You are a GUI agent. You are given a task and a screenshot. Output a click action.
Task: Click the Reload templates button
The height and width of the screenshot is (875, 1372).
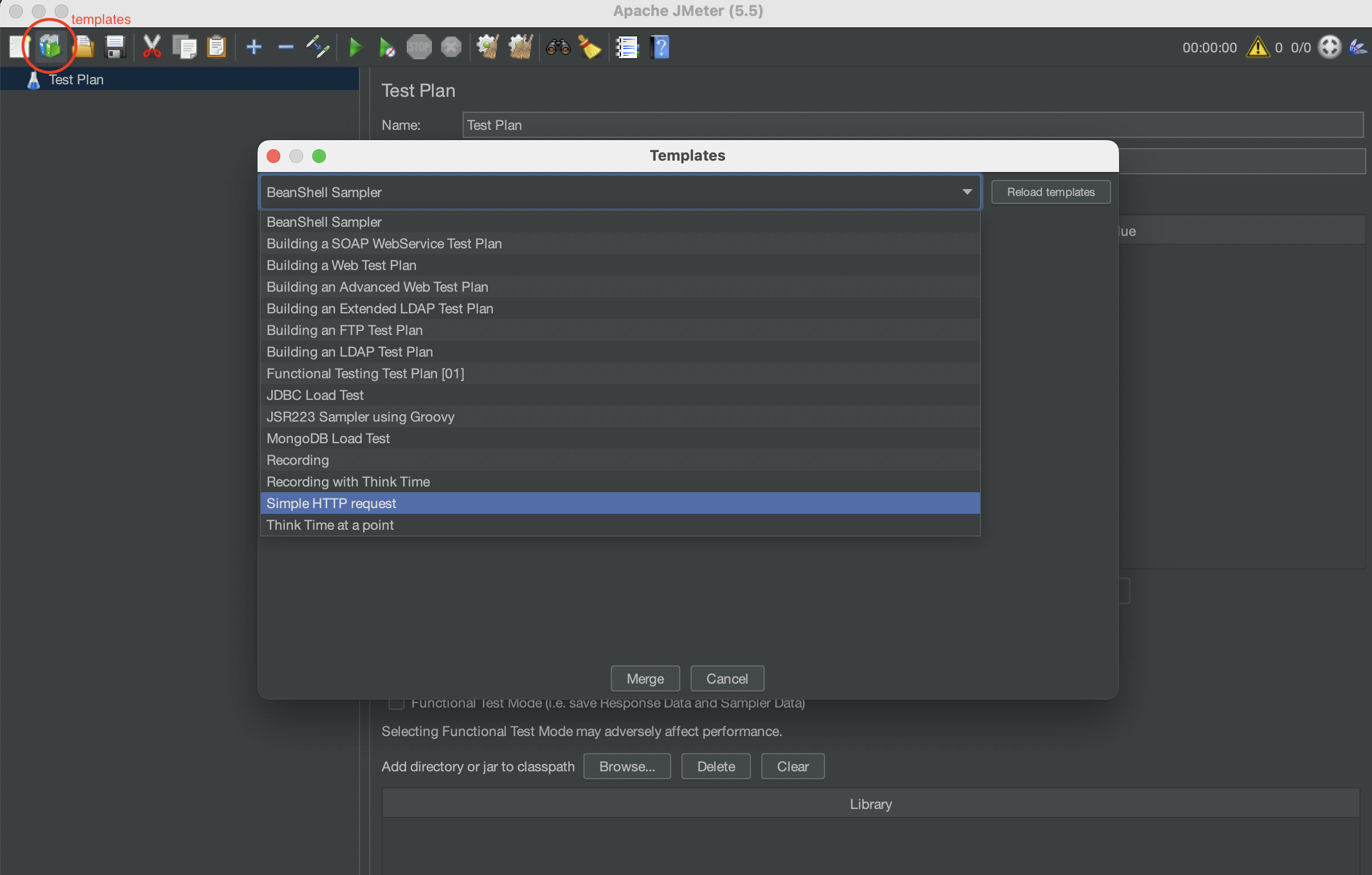1051,192
